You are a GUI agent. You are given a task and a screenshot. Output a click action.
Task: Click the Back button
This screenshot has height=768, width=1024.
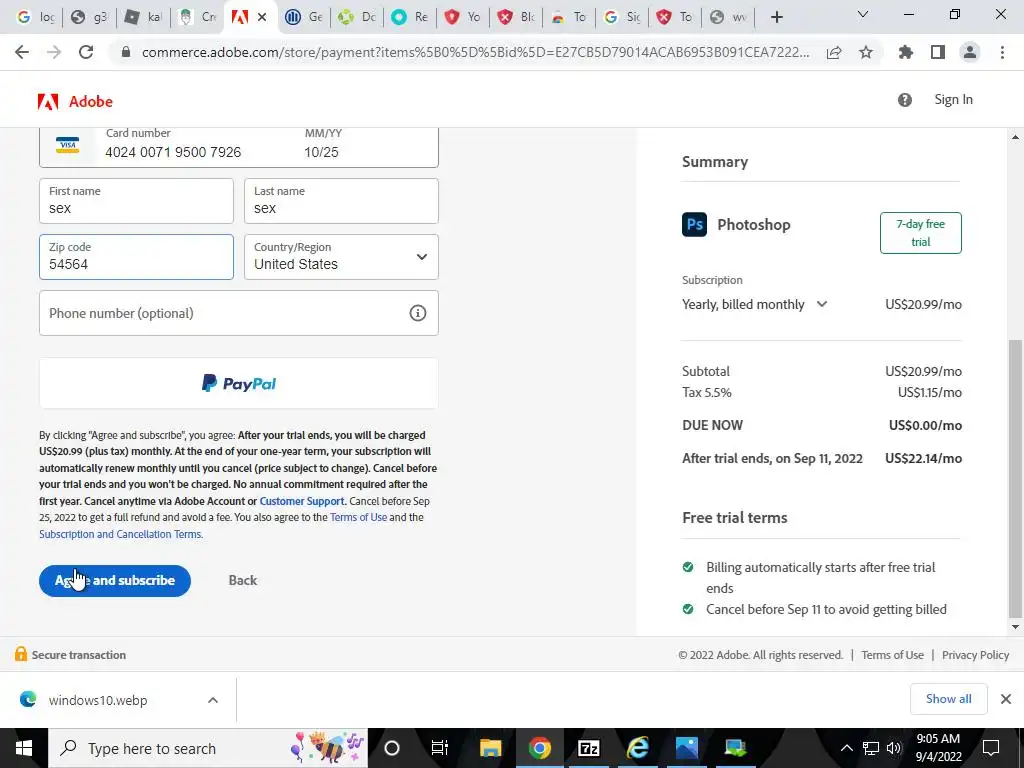(243, 581)
